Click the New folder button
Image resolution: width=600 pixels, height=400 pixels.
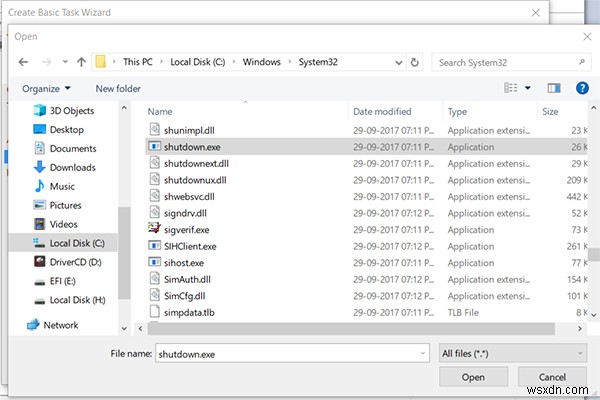118,88
